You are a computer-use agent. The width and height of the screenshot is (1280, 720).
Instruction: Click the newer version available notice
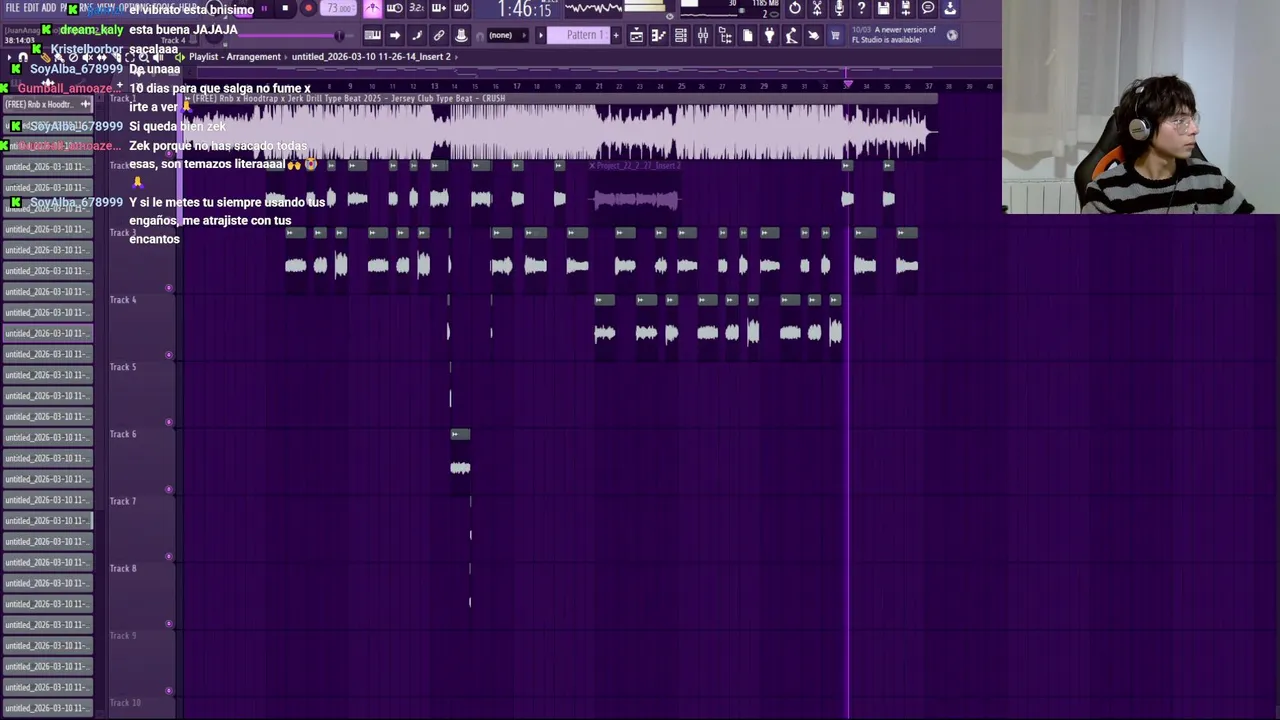[894, 35]
